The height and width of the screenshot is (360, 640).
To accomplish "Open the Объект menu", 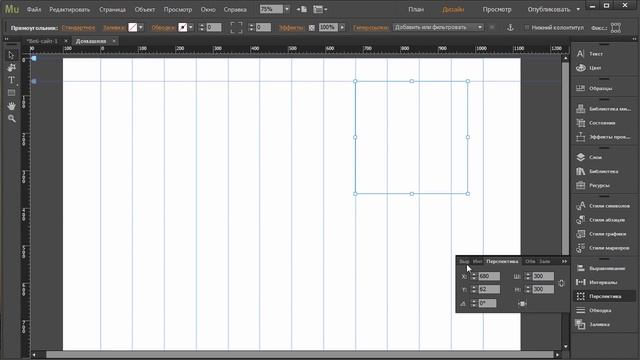I will [x=144, y=9].
